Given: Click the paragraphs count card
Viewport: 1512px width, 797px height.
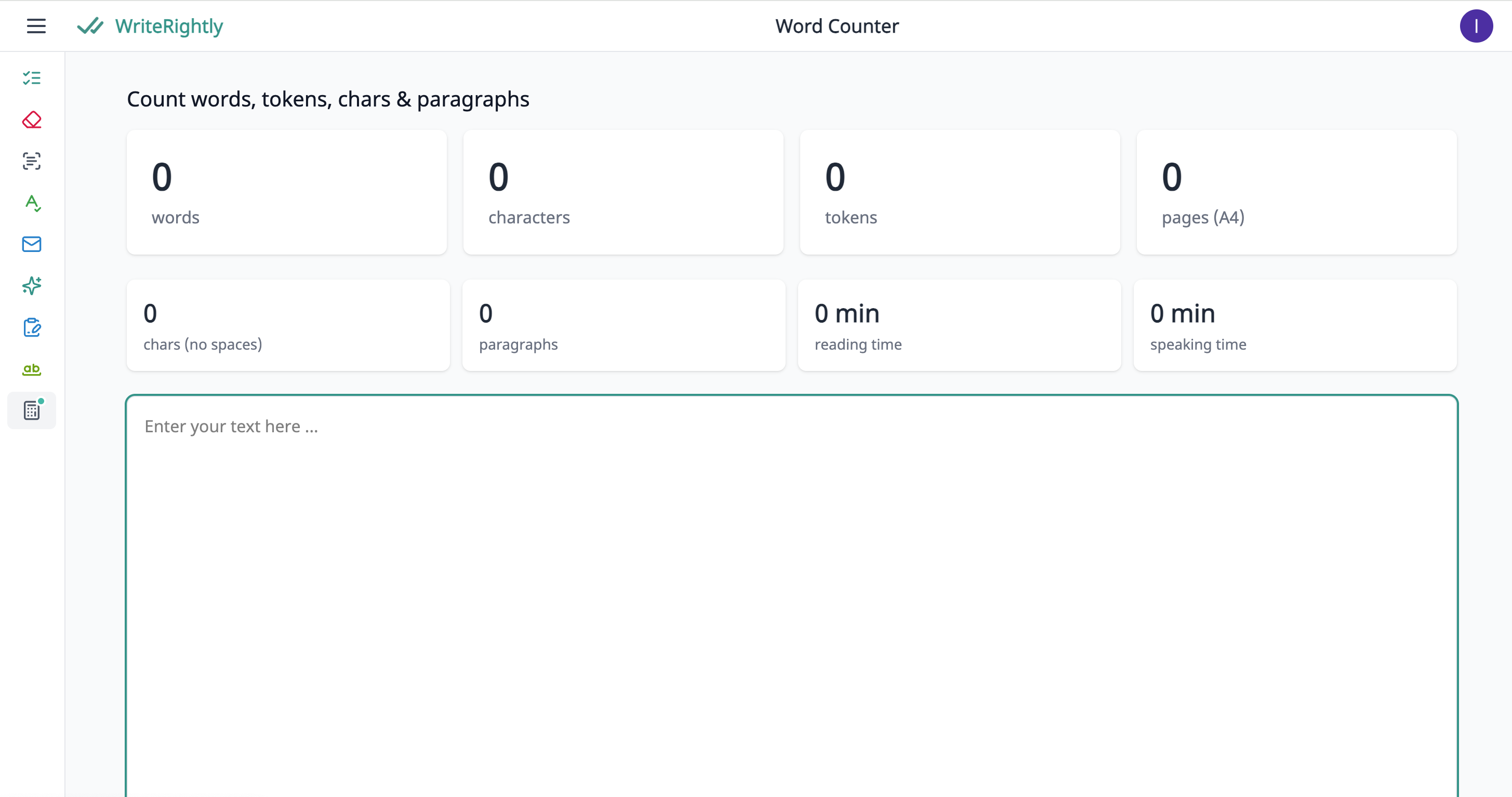Looking at the screenshot, I should [624, 325].
